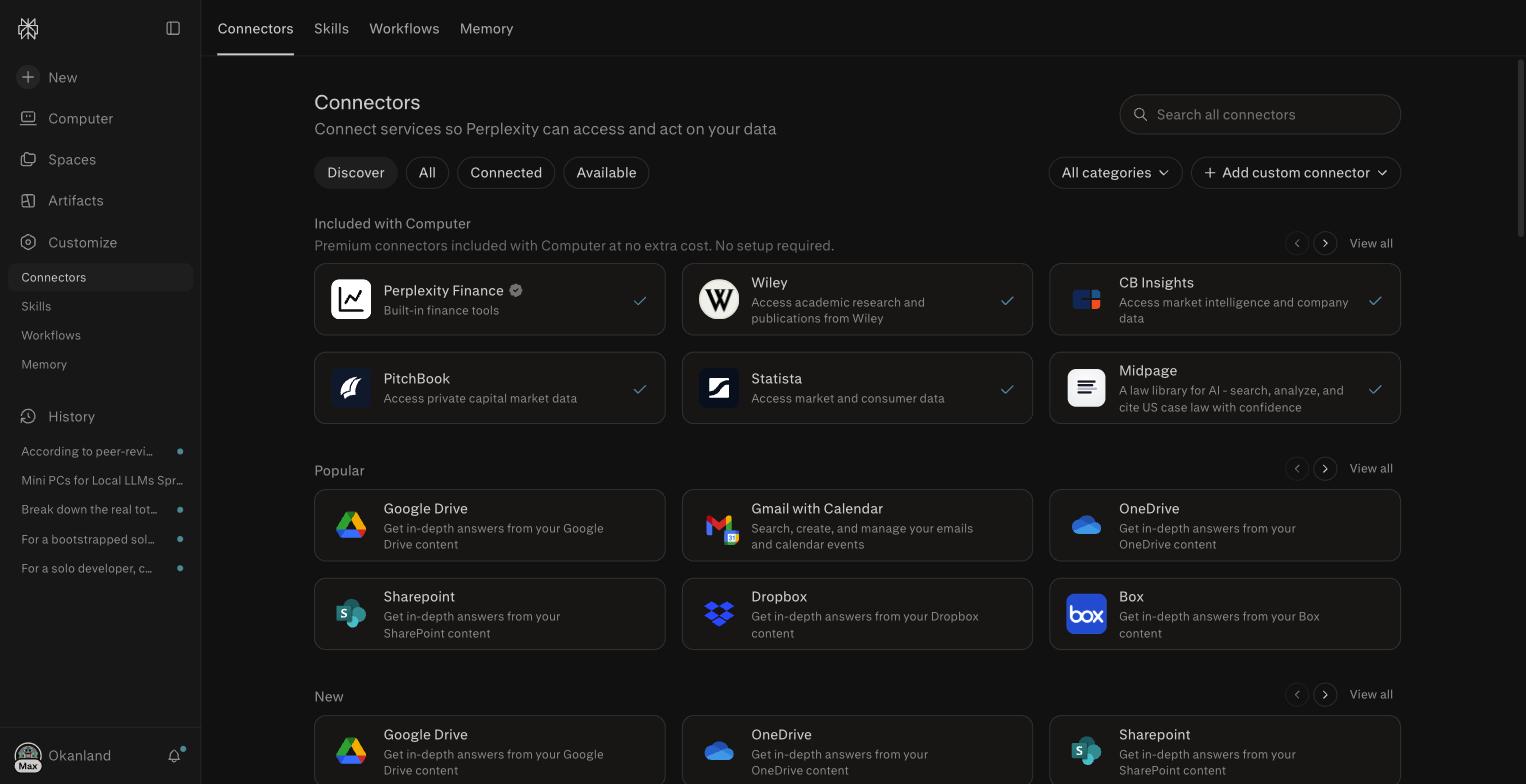Open Artifacts in the sidebar
Viewport: 1526px width, 784px height.
[75, 200]
